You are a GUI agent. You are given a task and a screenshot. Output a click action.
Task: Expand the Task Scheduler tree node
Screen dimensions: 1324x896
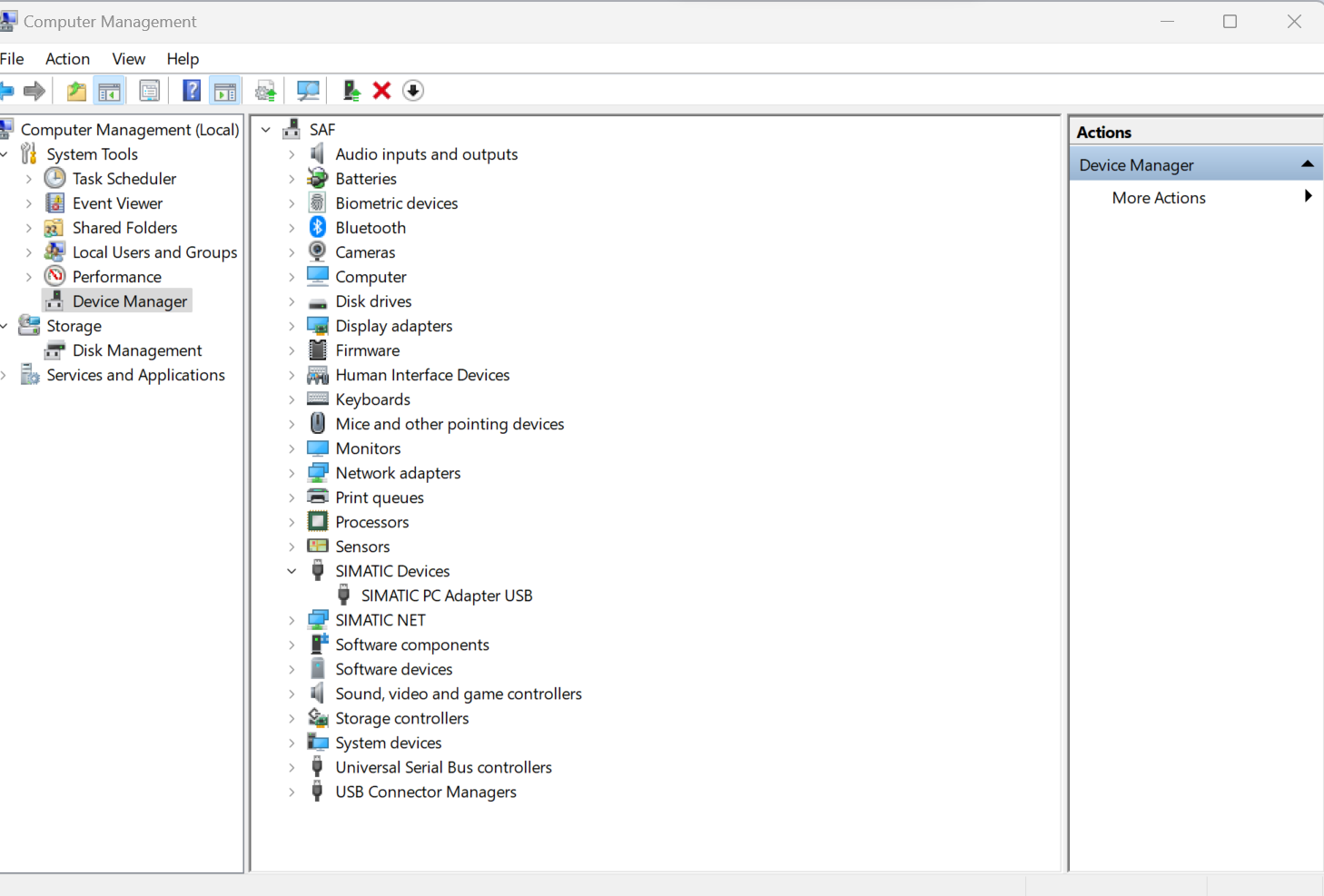(x=29, y=179)
